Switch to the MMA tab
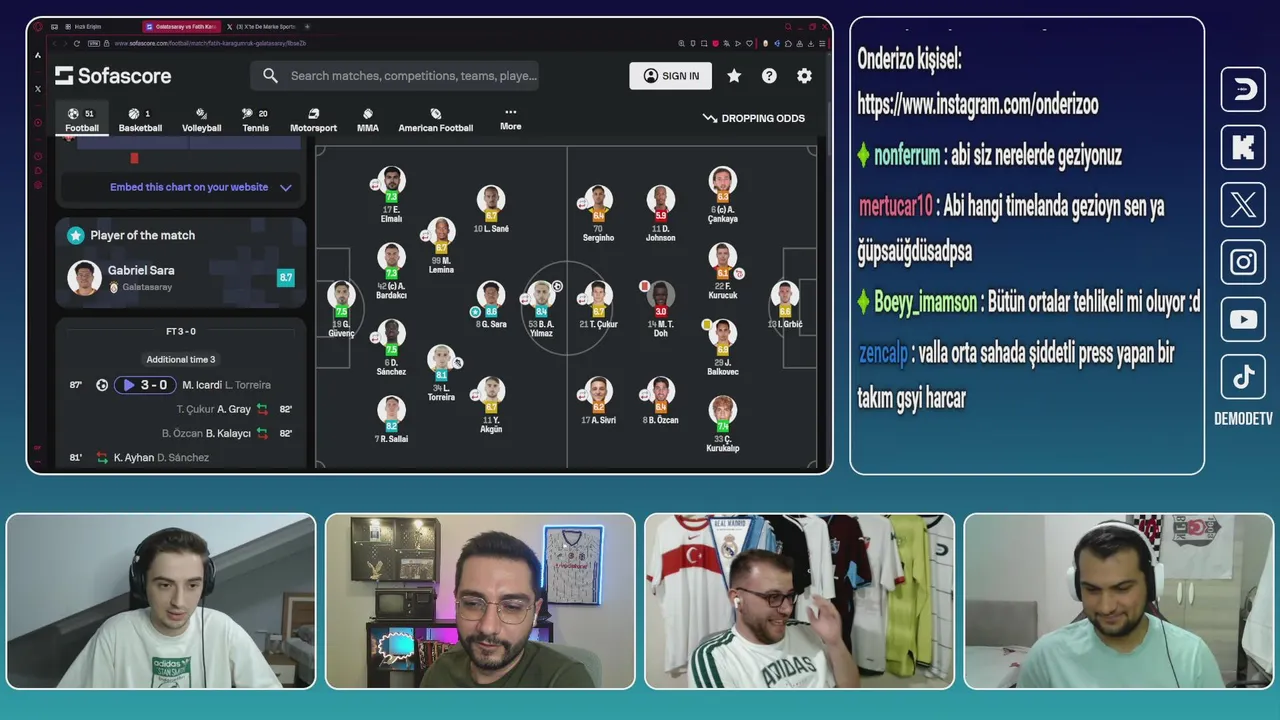 point(368,120)
